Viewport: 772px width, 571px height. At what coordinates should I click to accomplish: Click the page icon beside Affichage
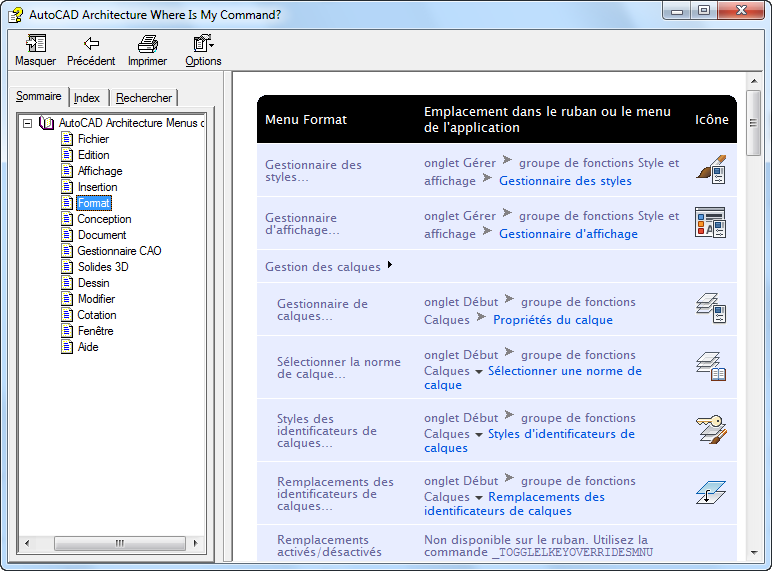[67, 171]
